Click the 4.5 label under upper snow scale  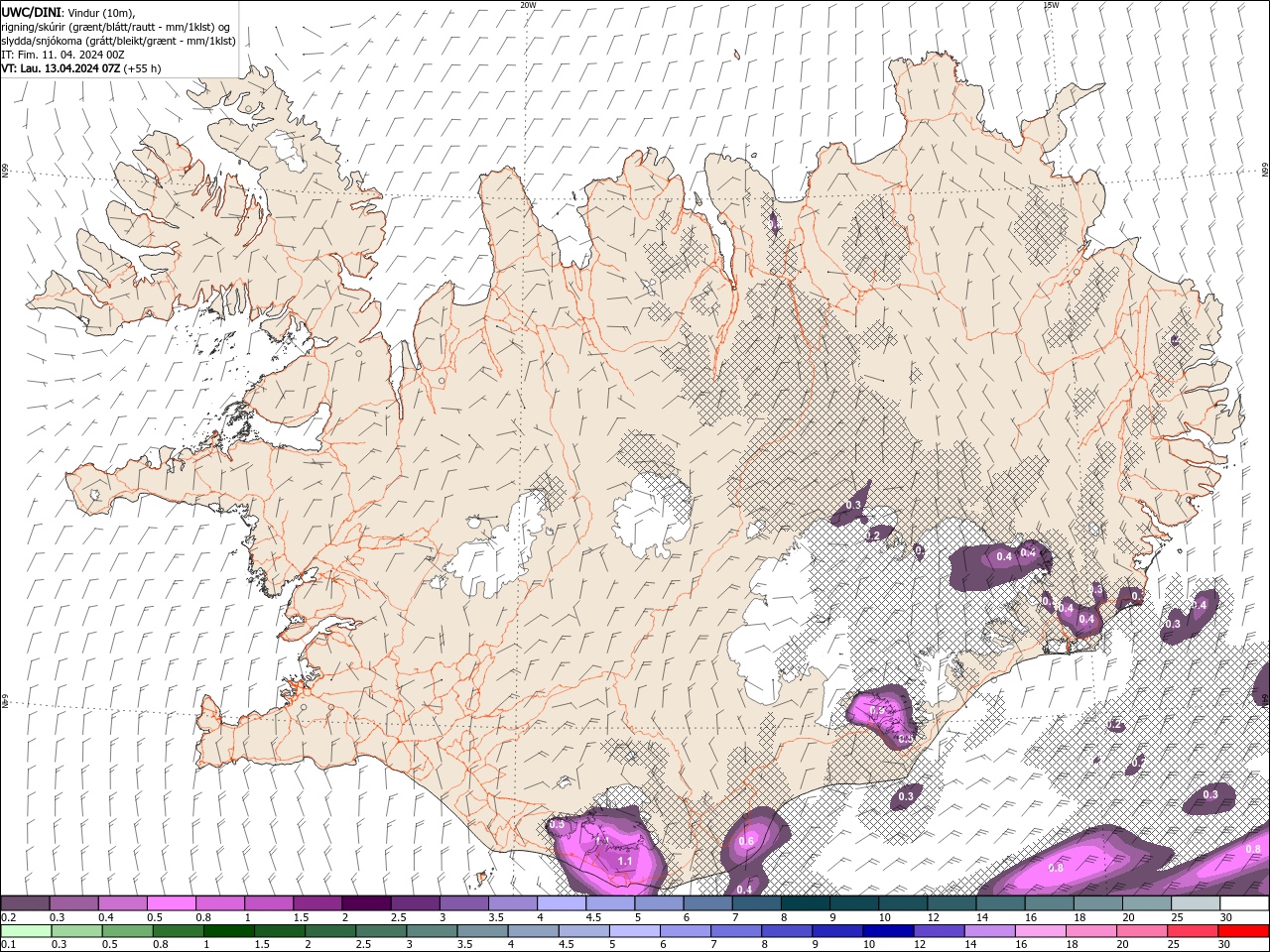point(593,917)
